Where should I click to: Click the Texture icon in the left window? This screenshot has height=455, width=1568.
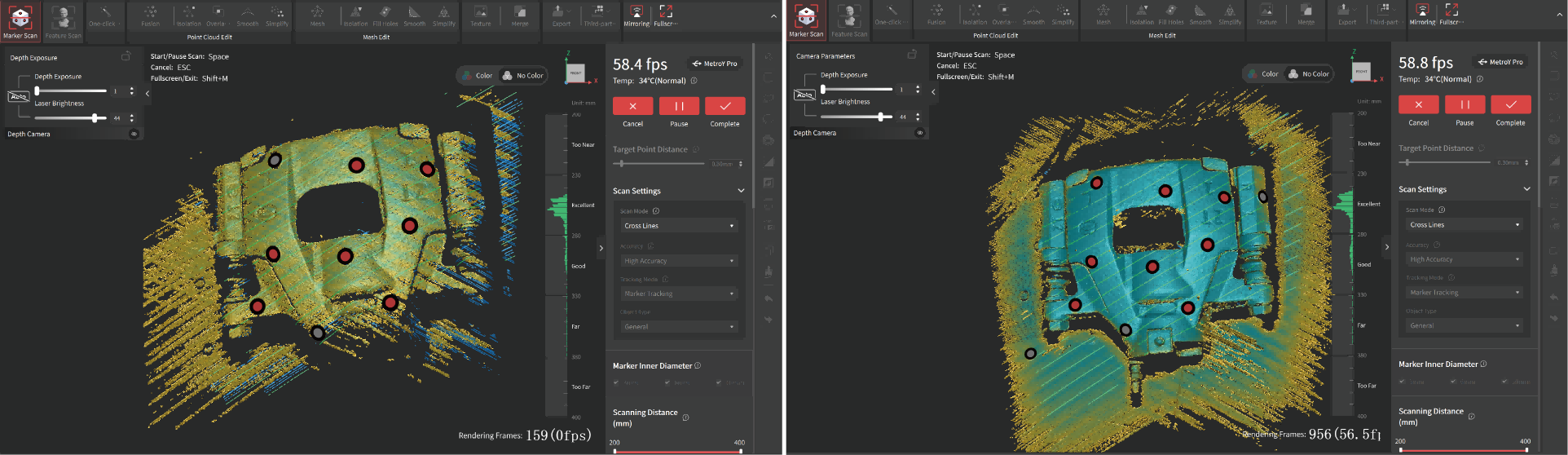[x=481, y=15]
